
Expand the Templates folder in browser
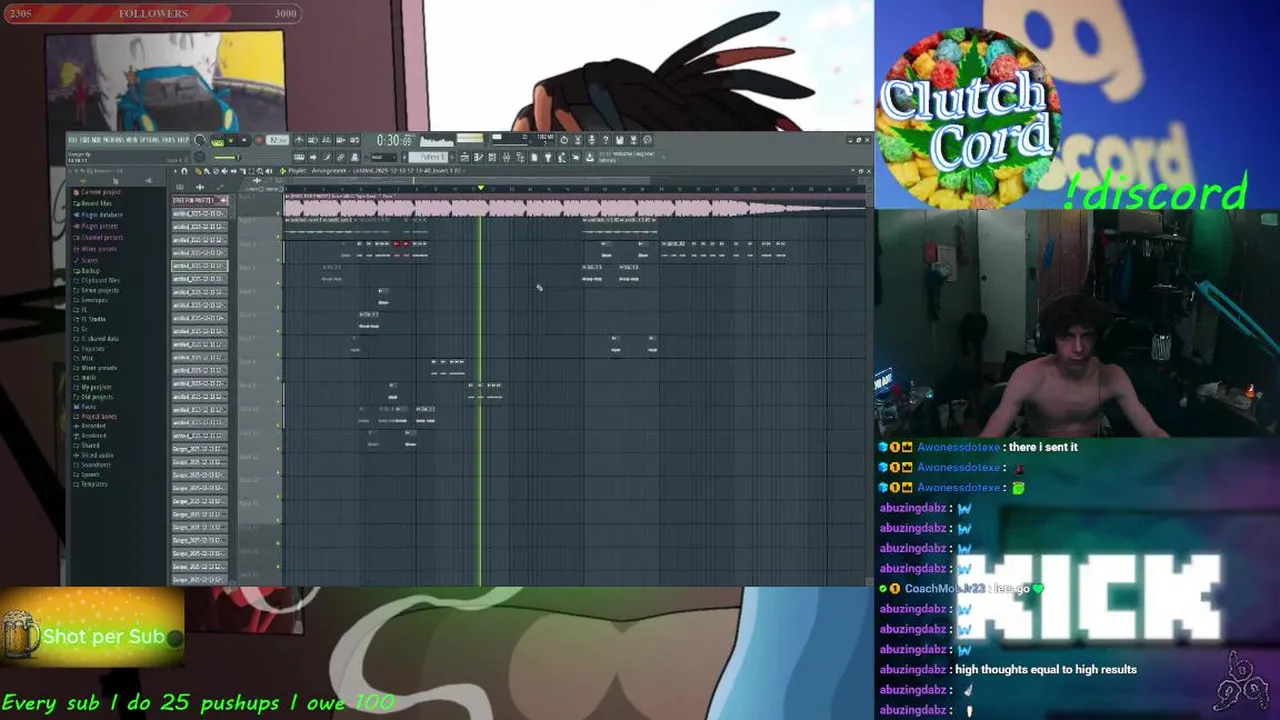tap(91, 484)
